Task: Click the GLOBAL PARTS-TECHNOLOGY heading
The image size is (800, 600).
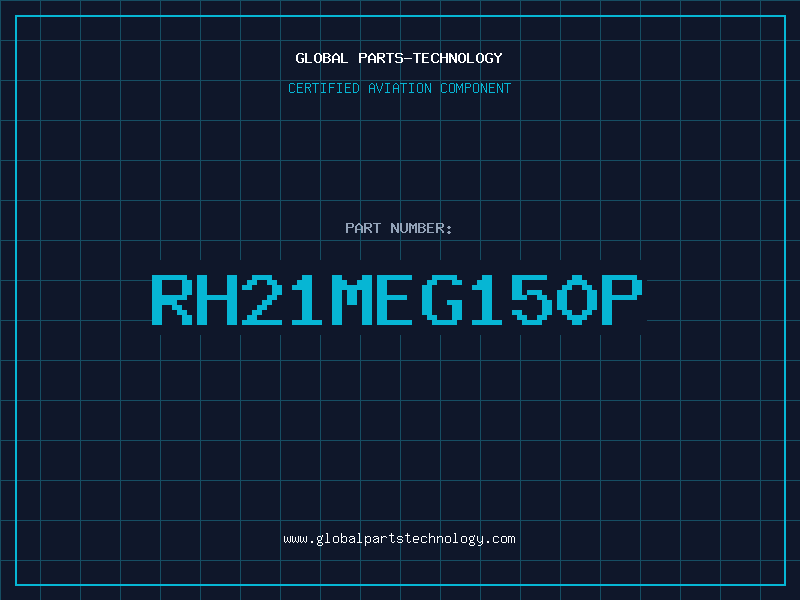Action: click(399, 58)
